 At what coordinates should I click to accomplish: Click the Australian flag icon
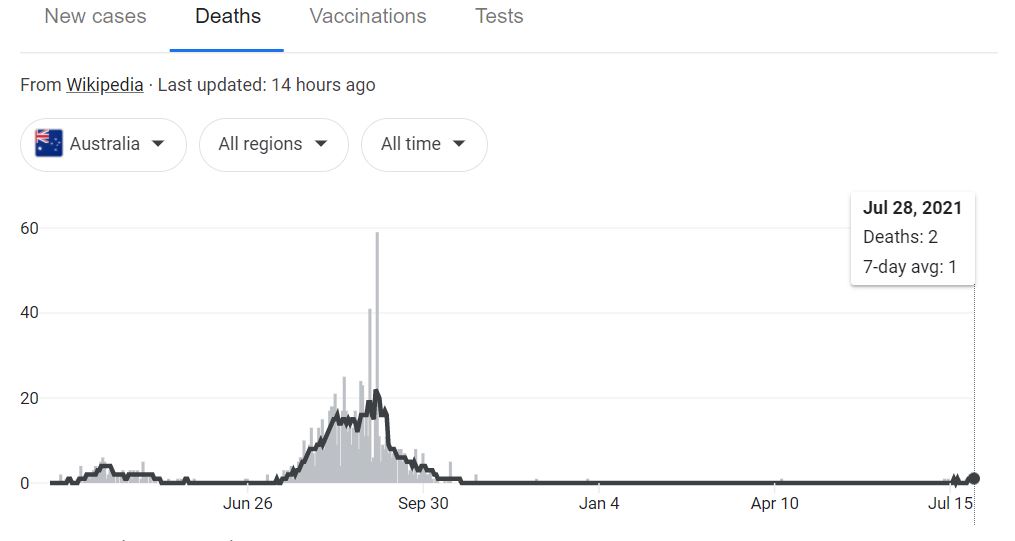click(x=49, y=143)
